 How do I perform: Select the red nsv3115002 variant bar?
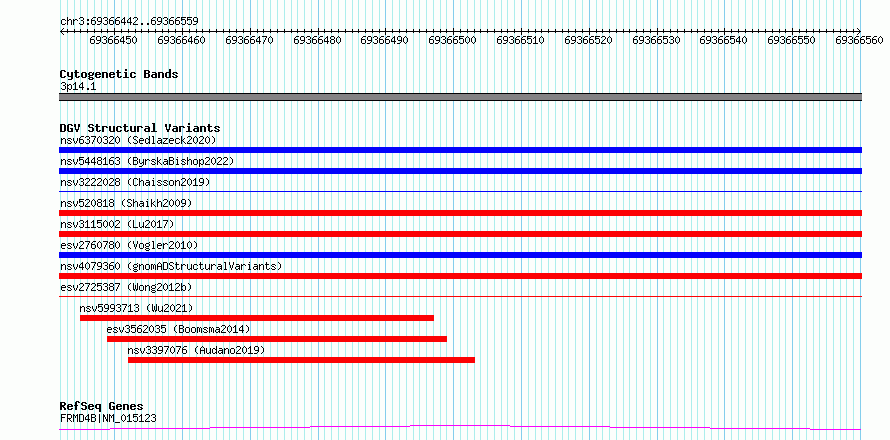click(x=460, y=234)
